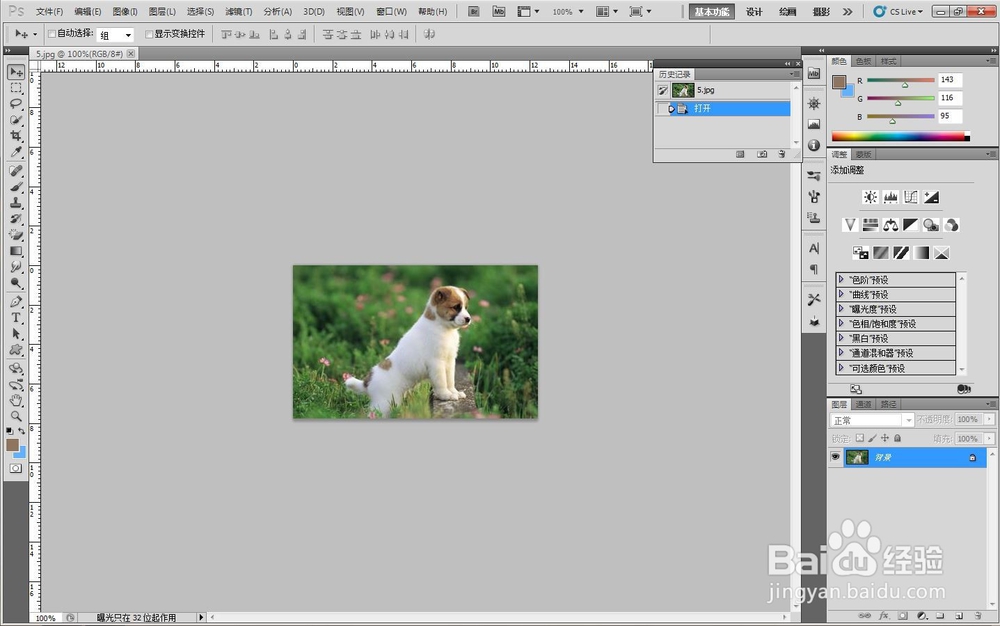
Task: Switch to the 设计 workspace
Action: [x=754, y=11]
